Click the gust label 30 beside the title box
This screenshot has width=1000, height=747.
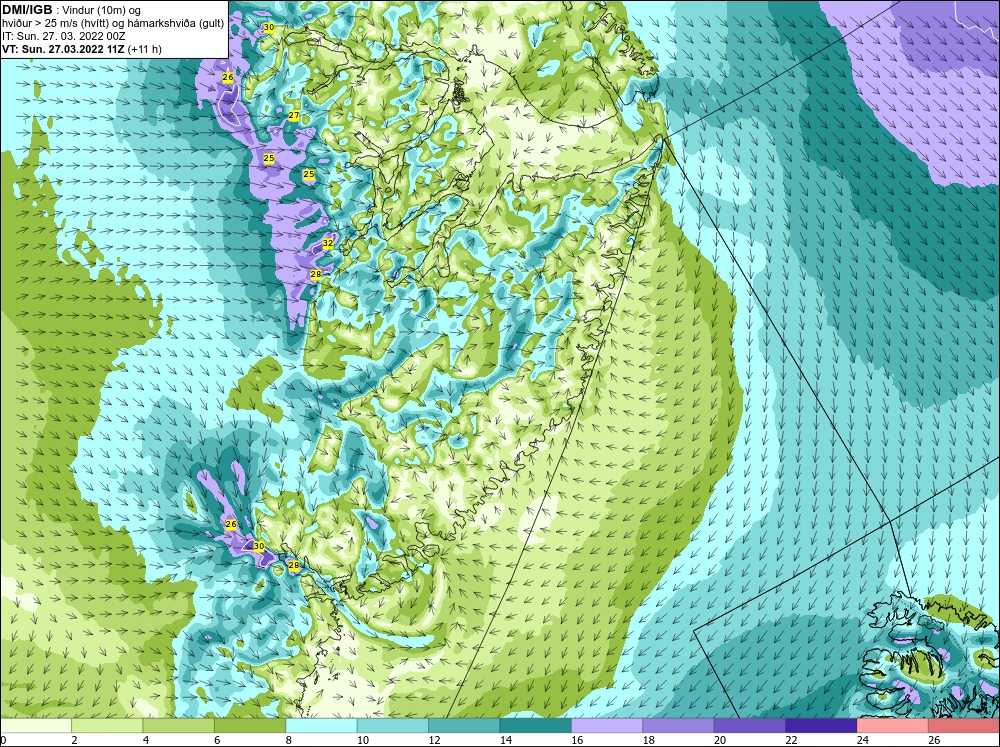pos(269,27)
